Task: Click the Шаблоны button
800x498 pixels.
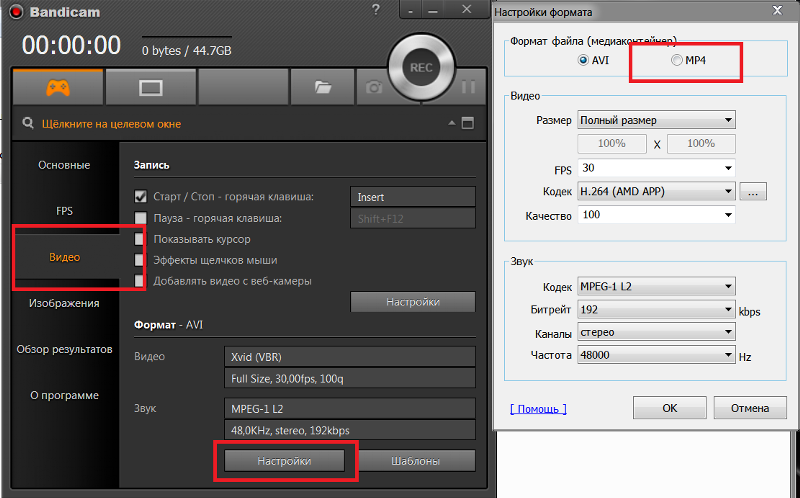Action: (x=415, y=461)
